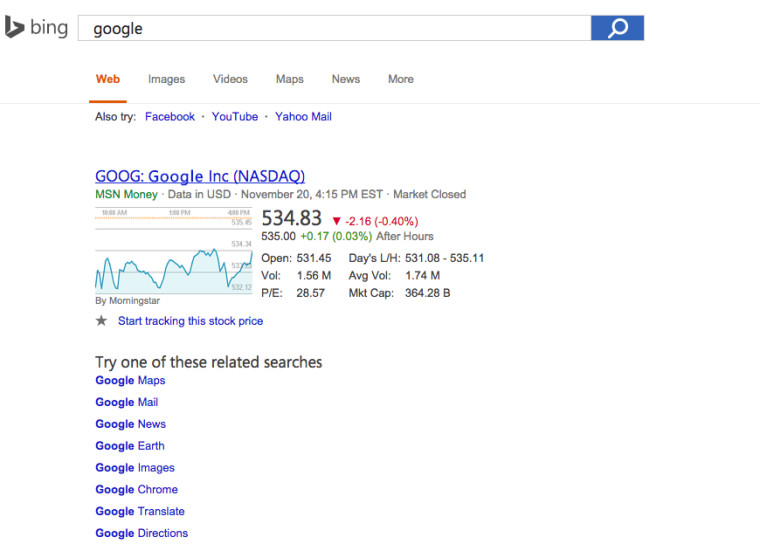Click the November 20, 4:15 PM EST timestamp

(x=312, y=194)
